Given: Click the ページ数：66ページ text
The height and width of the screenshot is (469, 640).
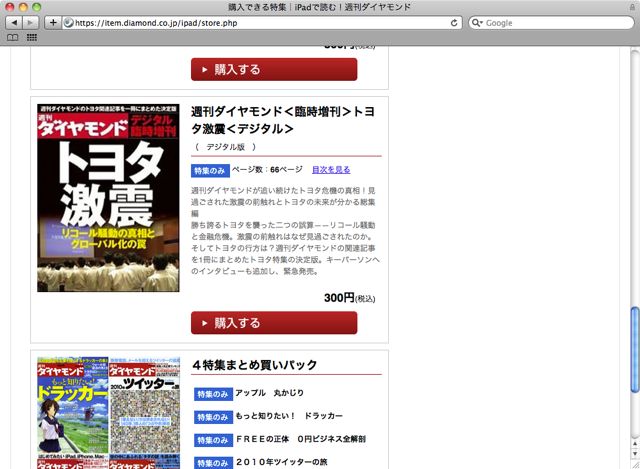Looking at the screenshot, I should point(267,169).
